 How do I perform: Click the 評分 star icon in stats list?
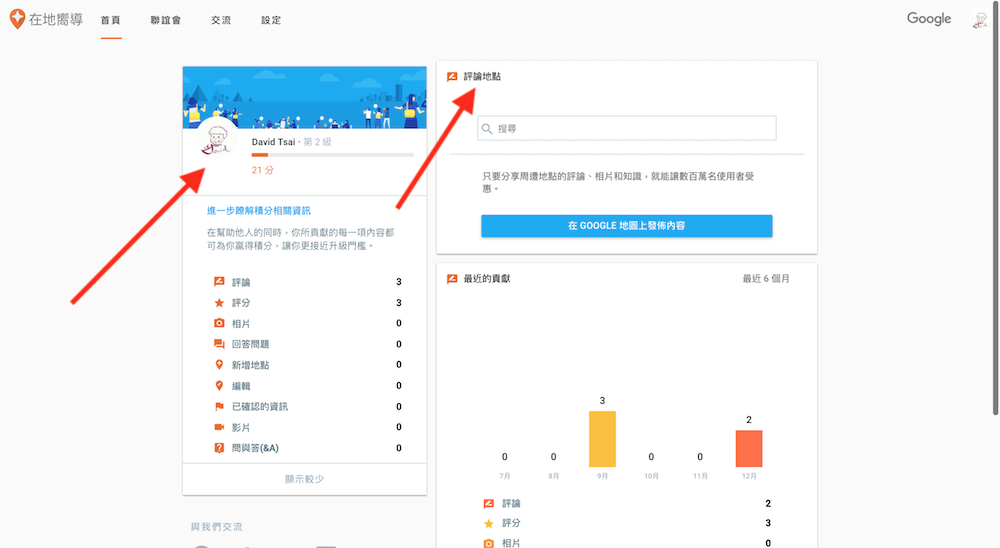[219, 303]
